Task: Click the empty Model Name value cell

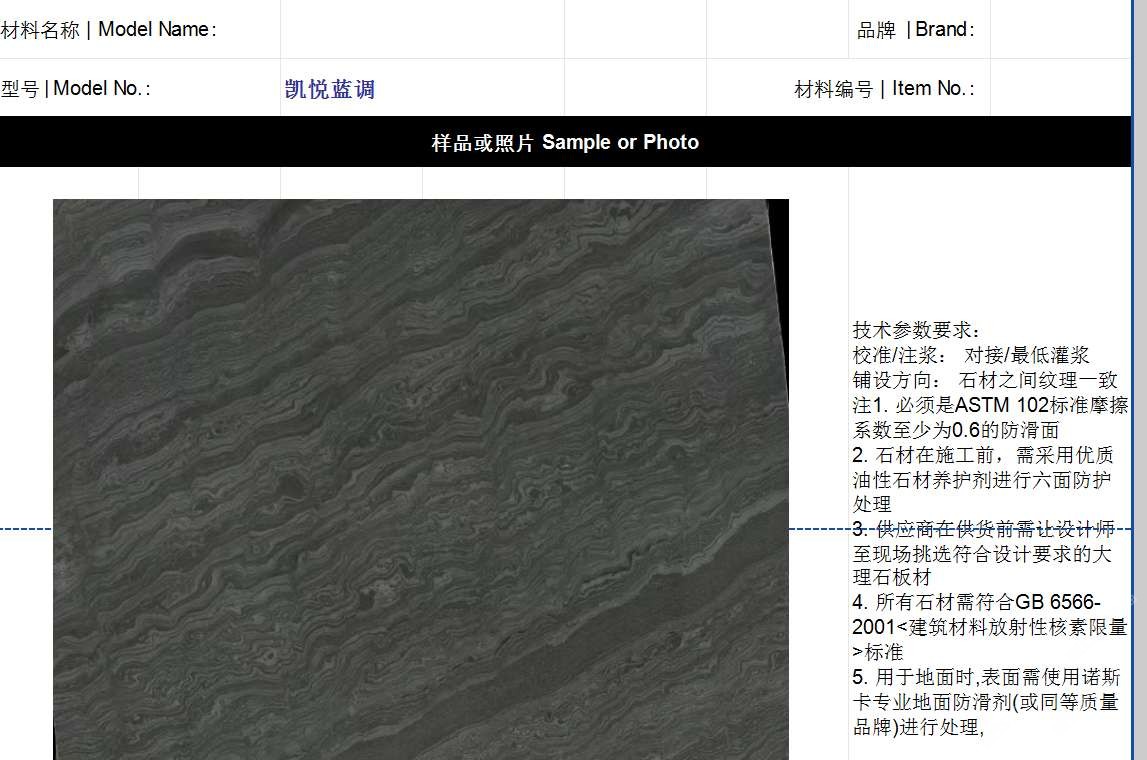Action: (422, 29)
